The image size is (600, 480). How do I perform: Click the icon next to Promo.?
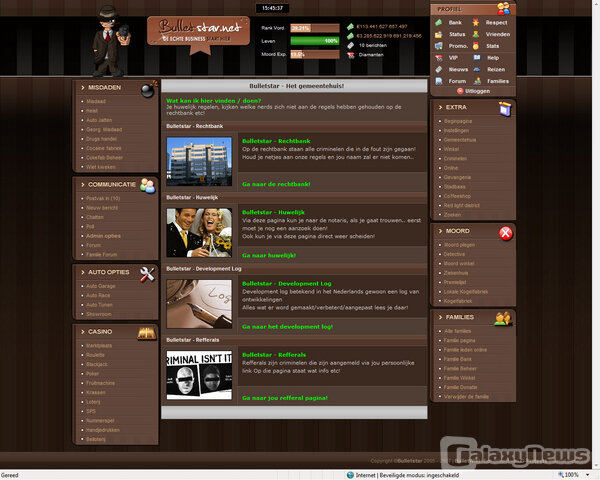point(439,46)
